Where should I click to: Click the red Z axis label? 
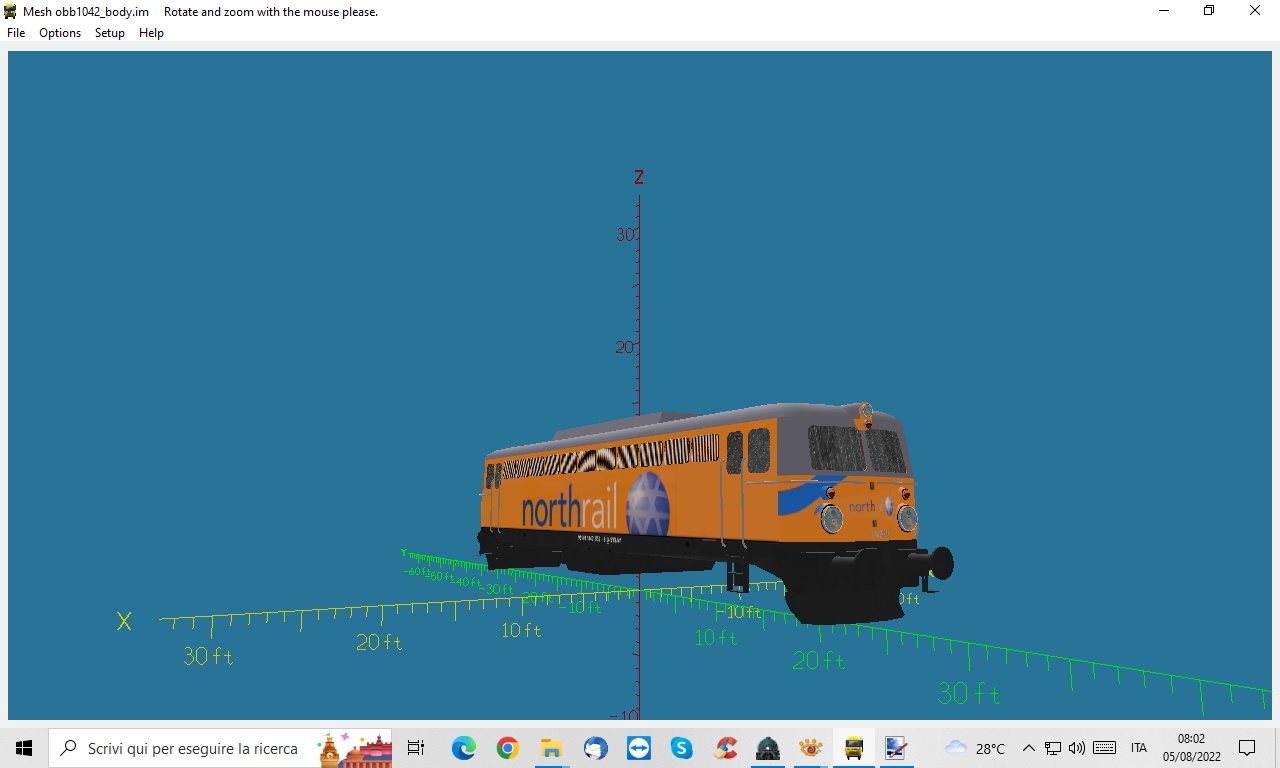point(639,178)
